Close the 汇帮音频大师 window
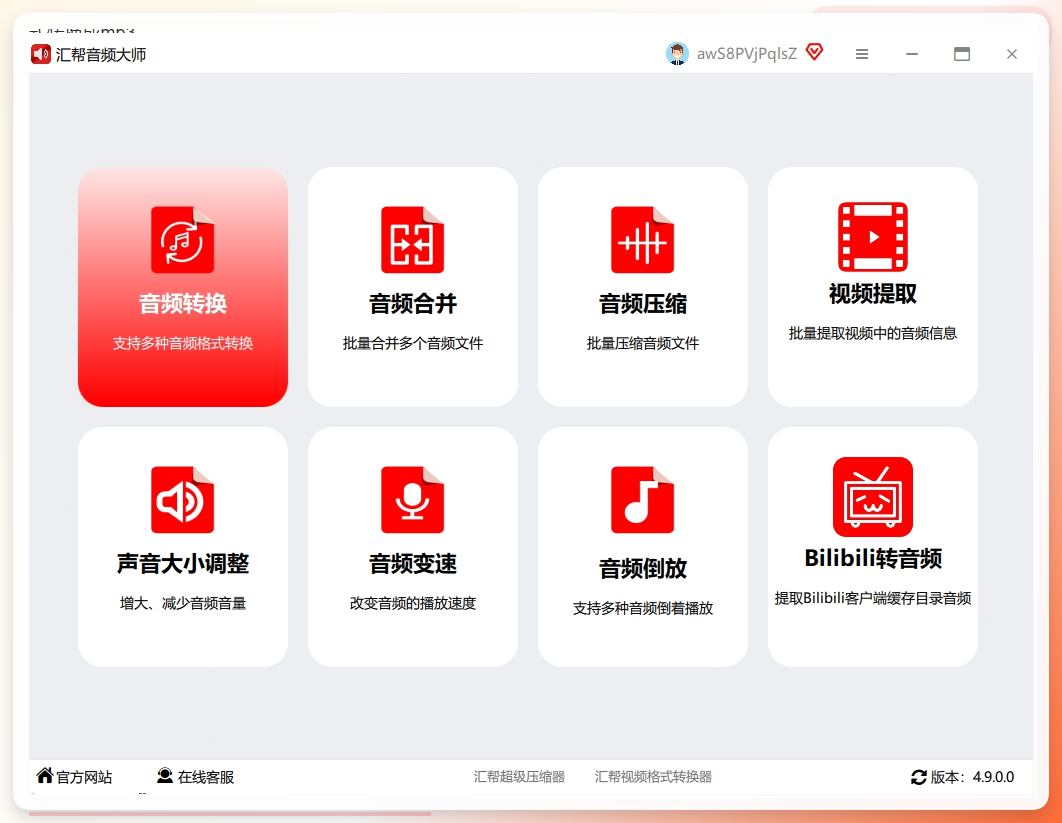Image resolution: width=1062 pixels, height=823 pixels. tap(1012, 54)
